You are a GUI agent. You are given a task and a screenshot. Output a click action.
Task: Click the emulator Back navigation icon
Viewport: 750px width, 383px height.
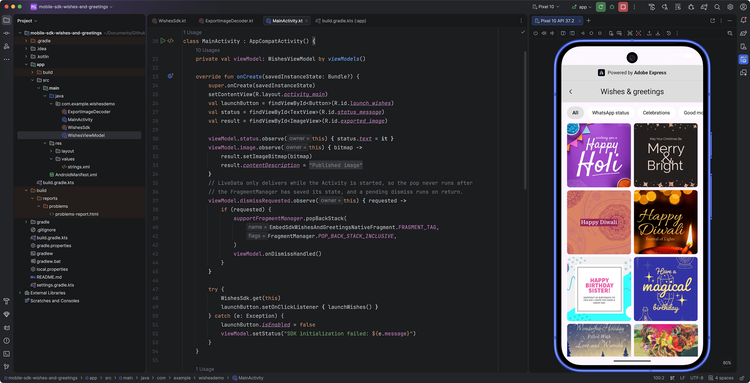(583, 33)
